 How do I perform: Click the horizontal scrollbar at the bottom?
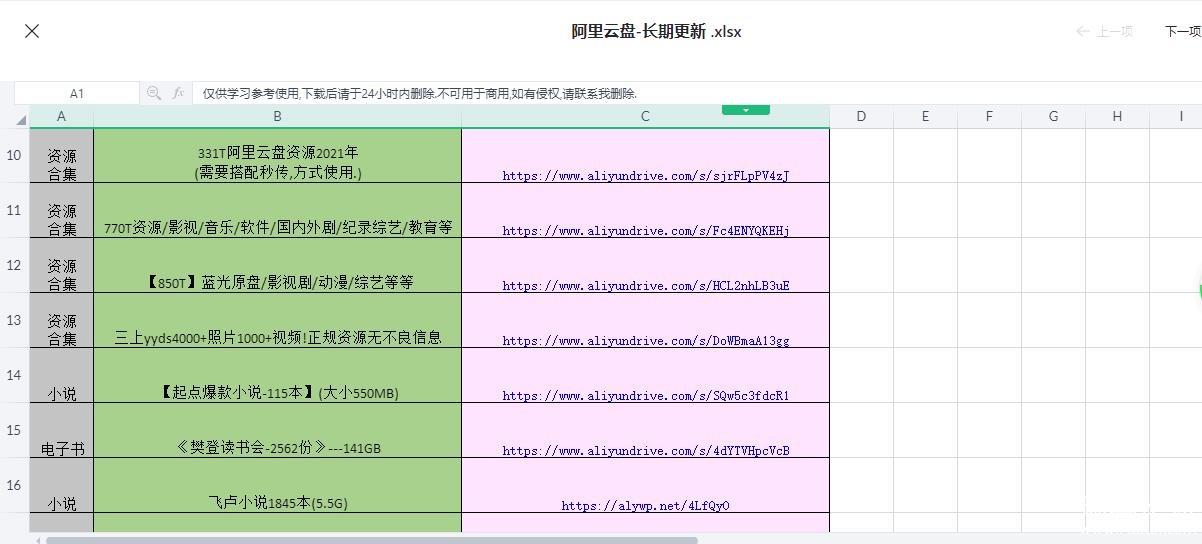click(372, 540)
